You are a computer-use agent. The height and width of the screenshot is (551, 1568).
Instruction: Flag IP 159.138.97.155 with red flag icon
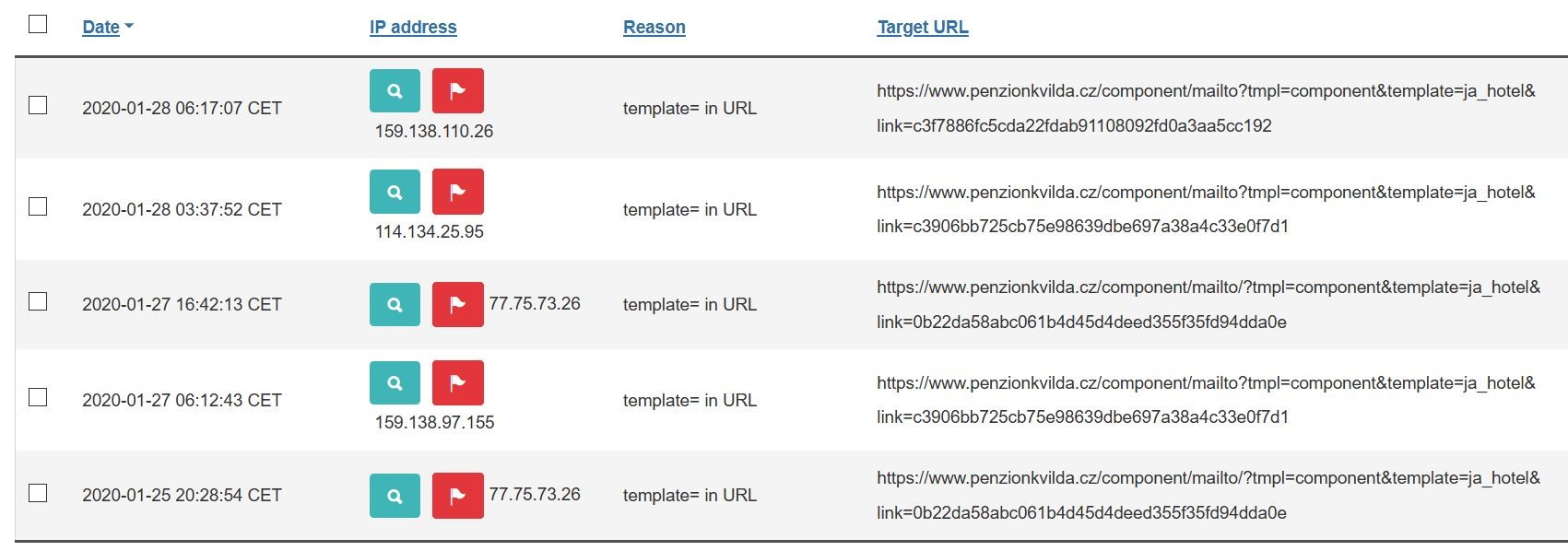457,382
